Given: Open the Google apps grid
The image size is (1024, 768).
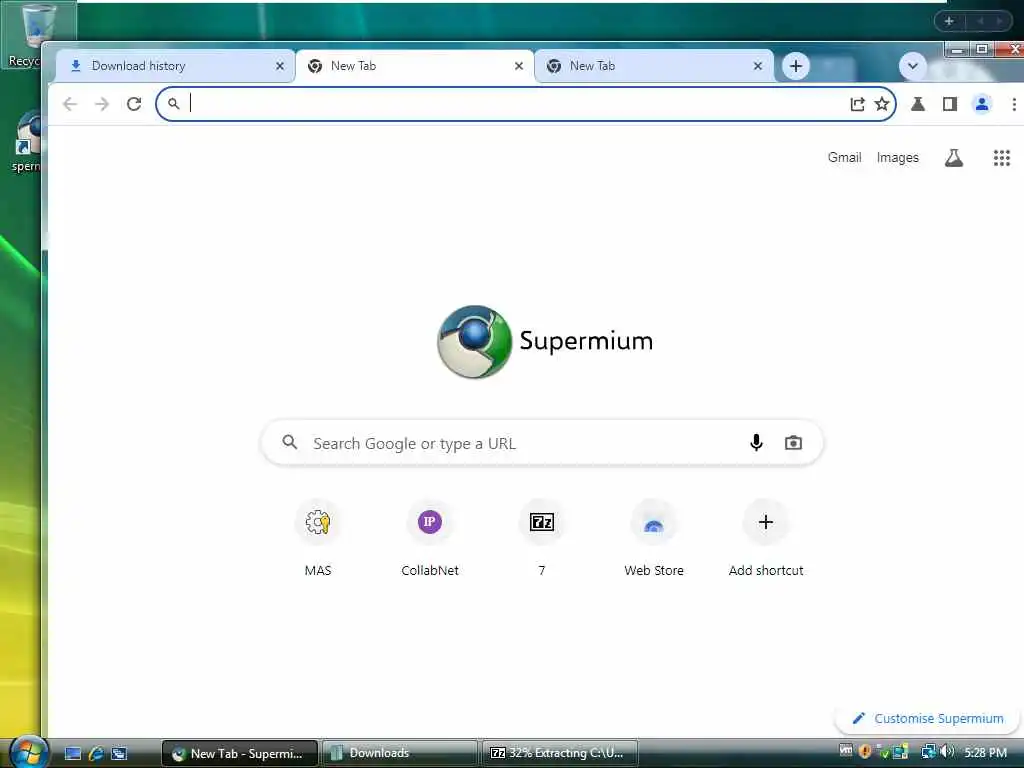Looking at the screenshot, I should [1002, 157].
